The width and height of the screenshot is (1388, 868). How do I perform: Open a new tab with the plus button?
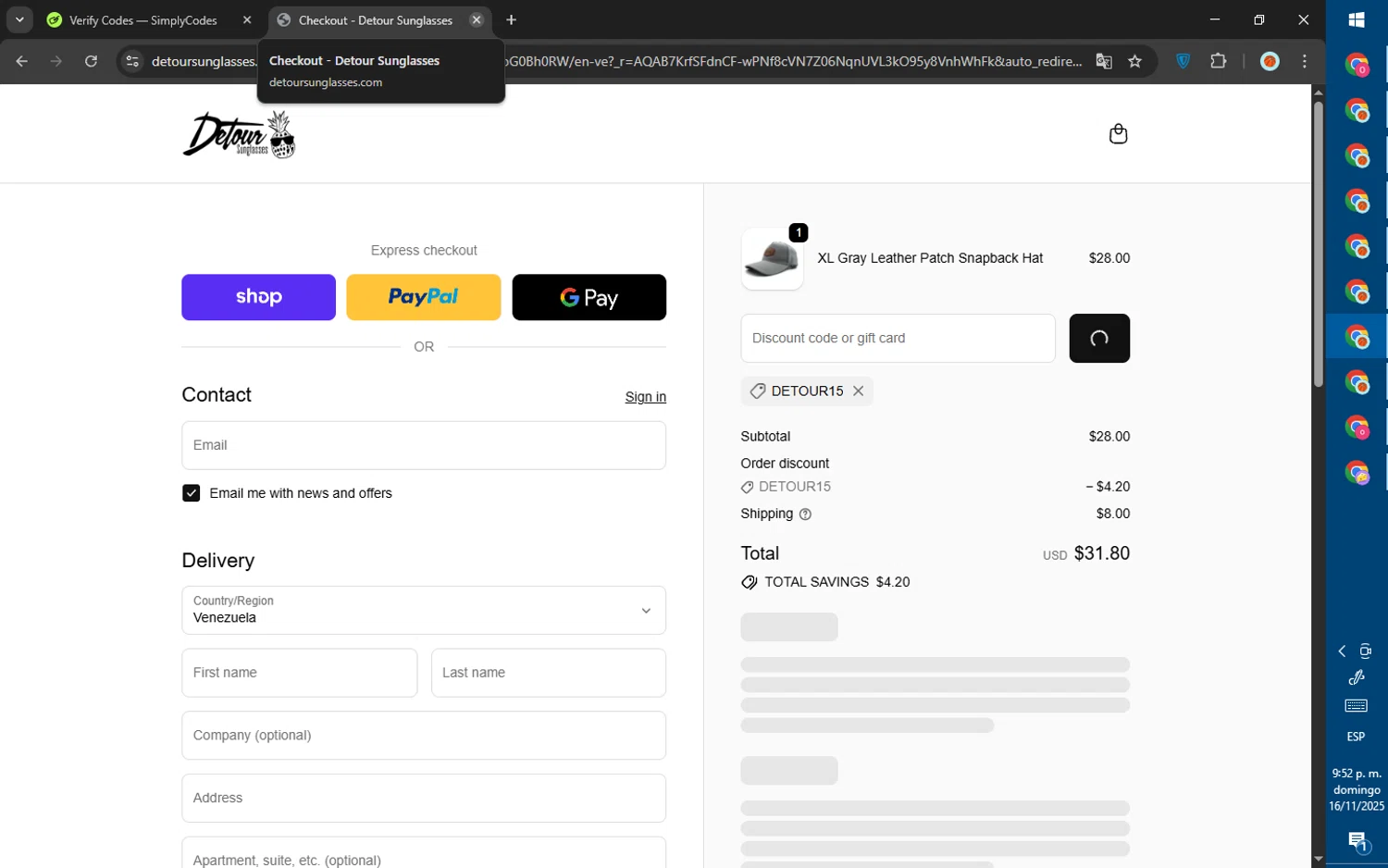[512, 20]
